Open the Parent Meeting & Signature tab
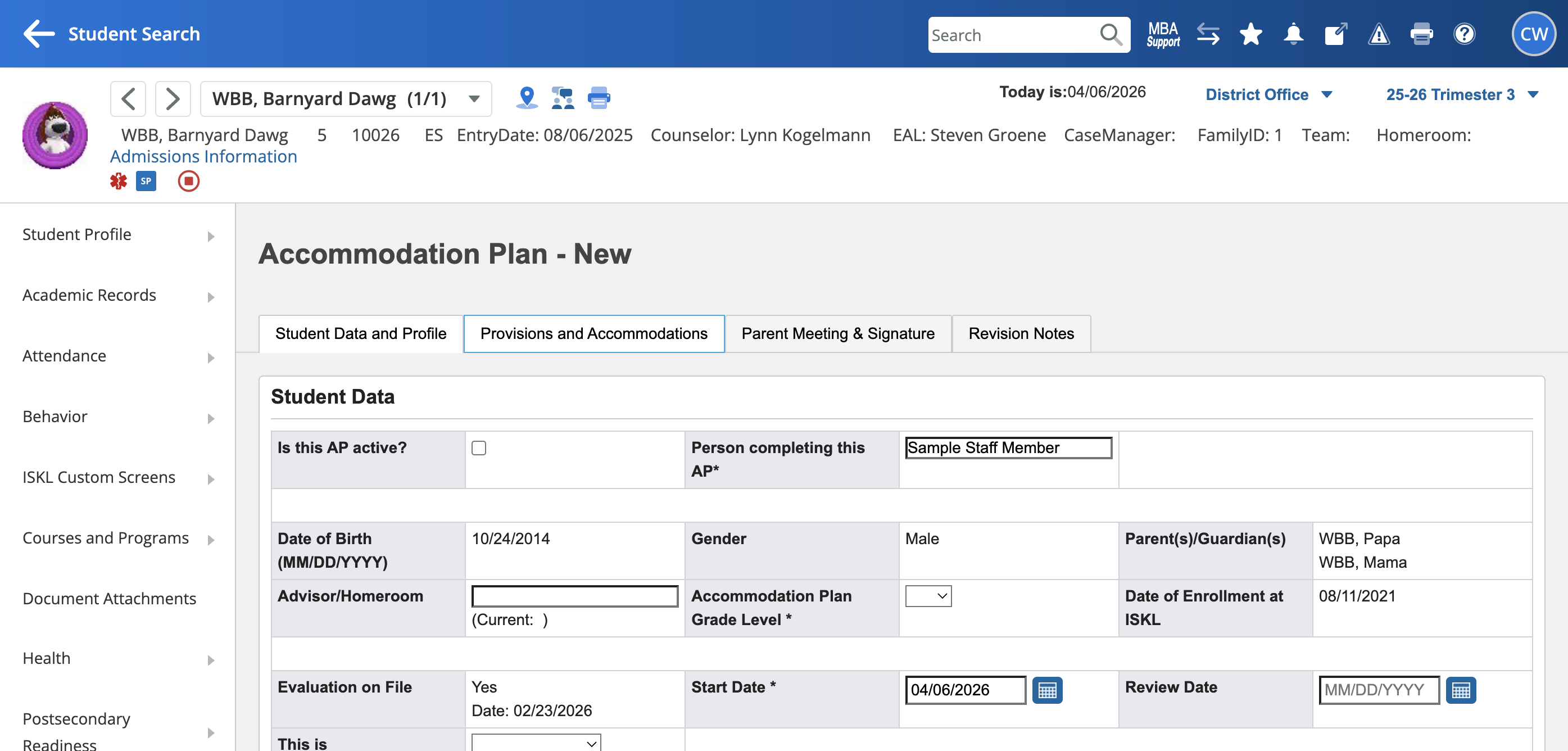Viewport: 1568px width, 751px height. pyautogui.click(x=837, y=333)
